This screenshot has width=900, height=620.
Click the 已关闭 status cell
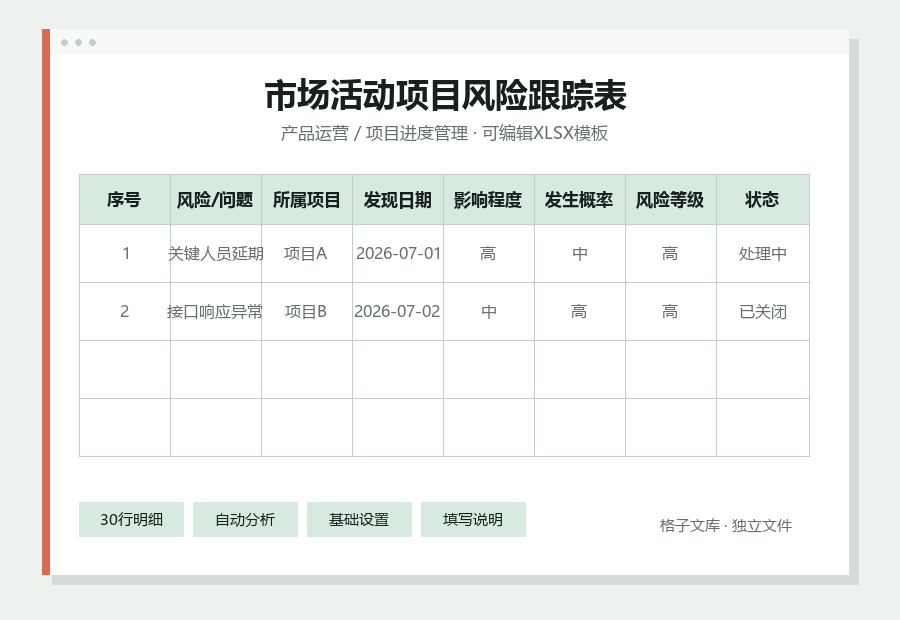point(763,312)
